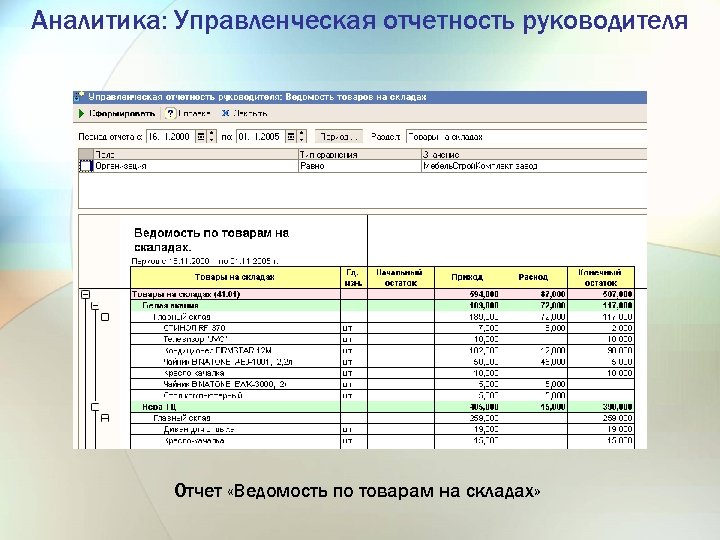The width and height of the screenshot is (720, 540).
Task: Toggle the Организация filter checkbox
Action: point(86,166)
